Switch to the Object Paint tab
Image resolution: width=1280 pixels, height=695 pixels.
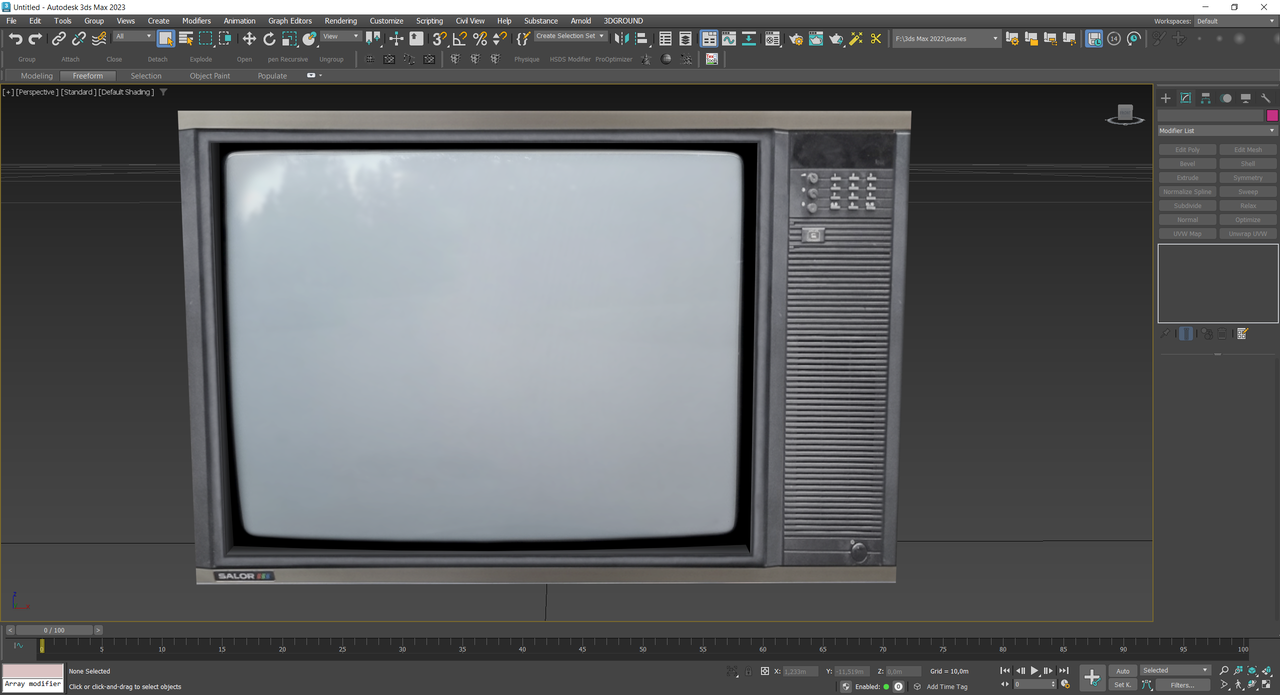[x=210, y=76]
